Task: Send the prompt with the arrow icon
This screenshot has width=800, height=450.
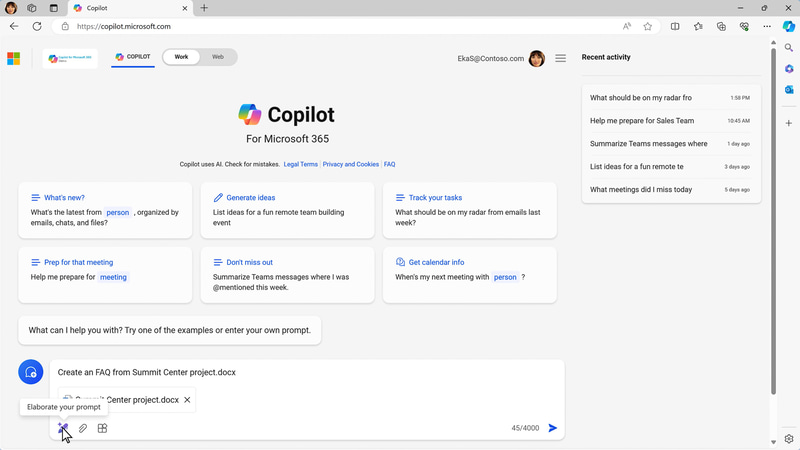Action: tap(552, 428)
